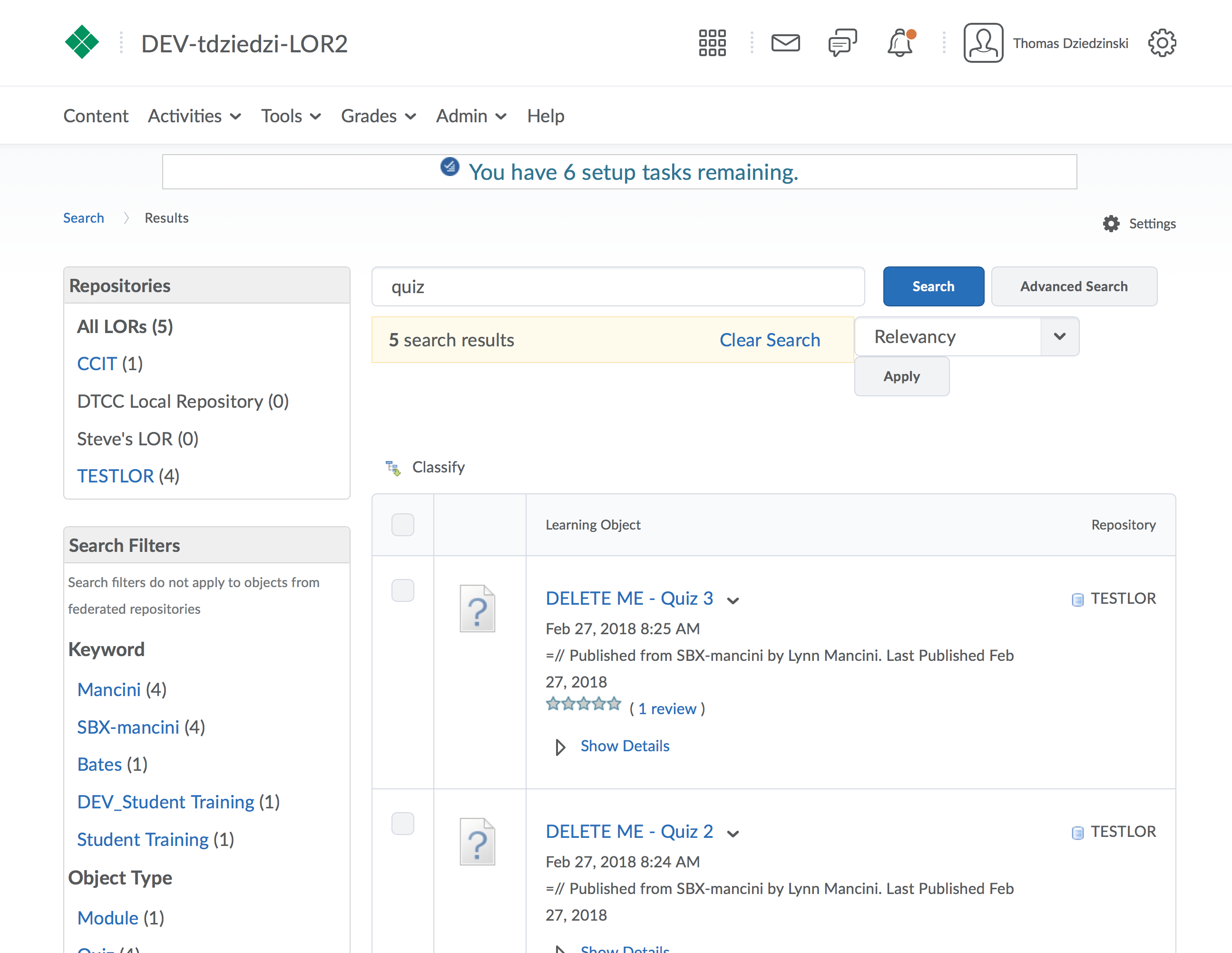The image size is (1232, 953).
Task: Open the subscription alerts chat icon
Action: coord(842,43)
